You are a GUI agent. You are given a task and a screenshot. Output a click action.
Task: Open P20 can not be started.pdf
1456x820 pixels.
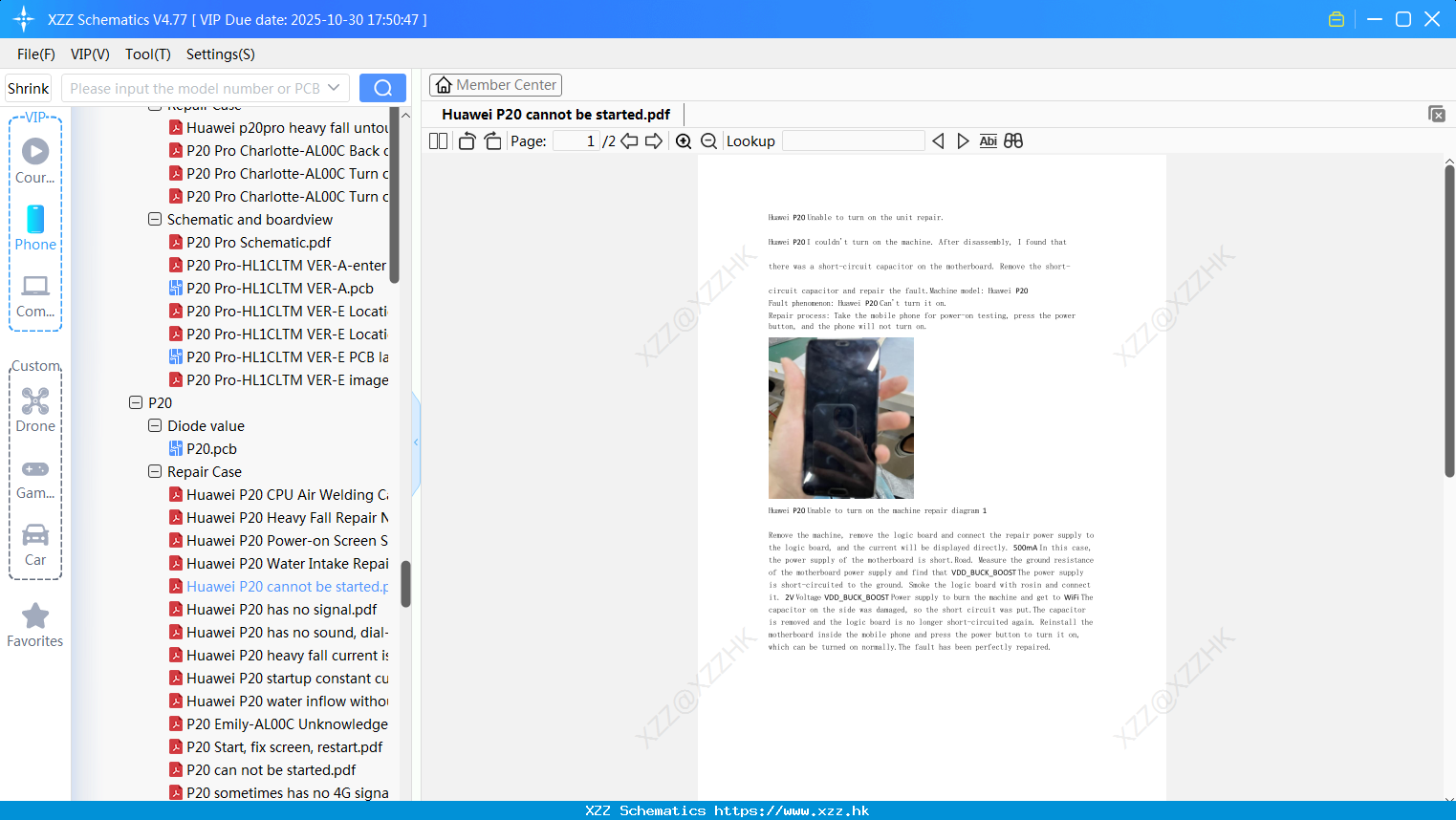[272, 769]
